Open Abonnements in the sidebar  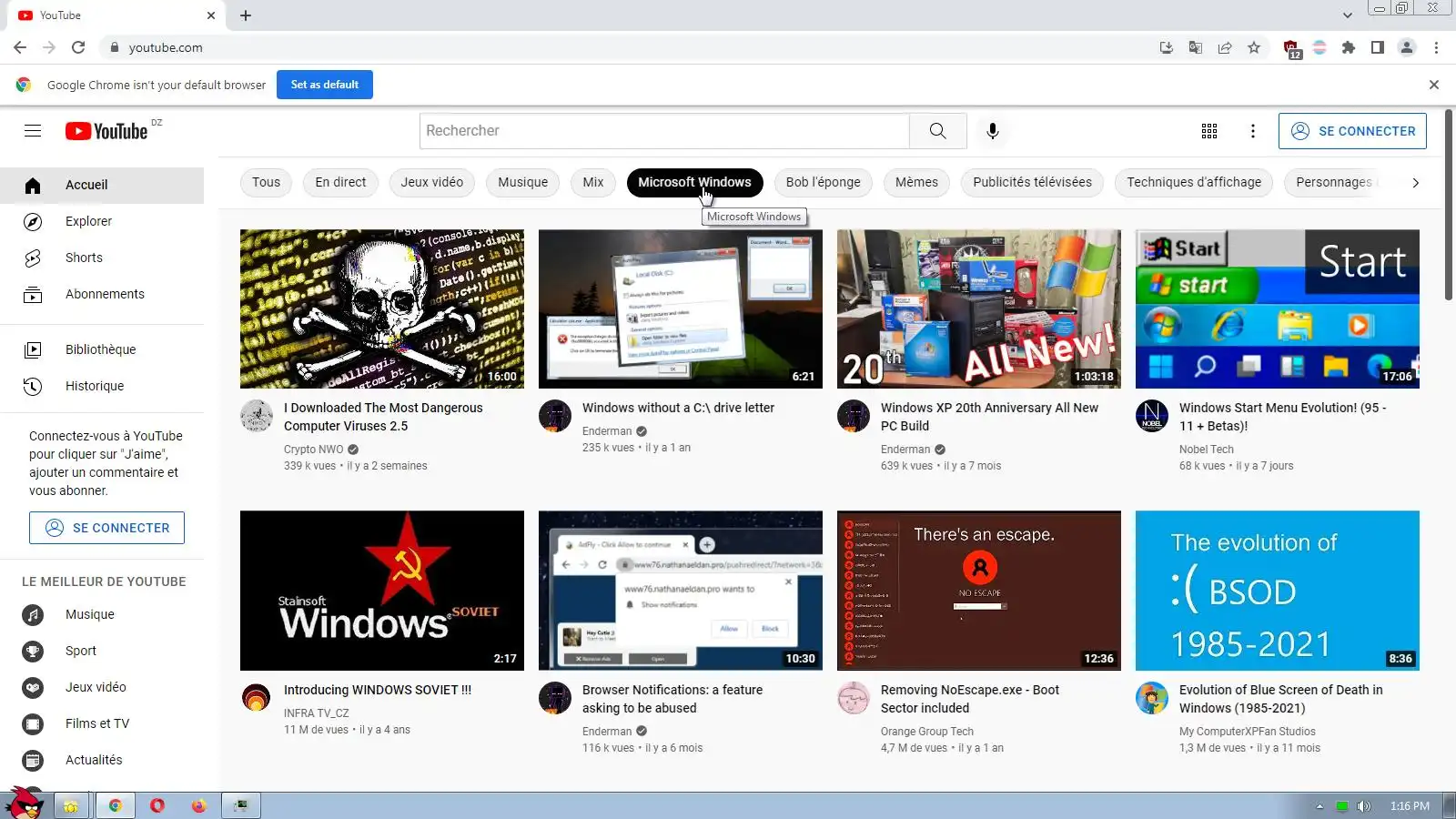(102, 294)
